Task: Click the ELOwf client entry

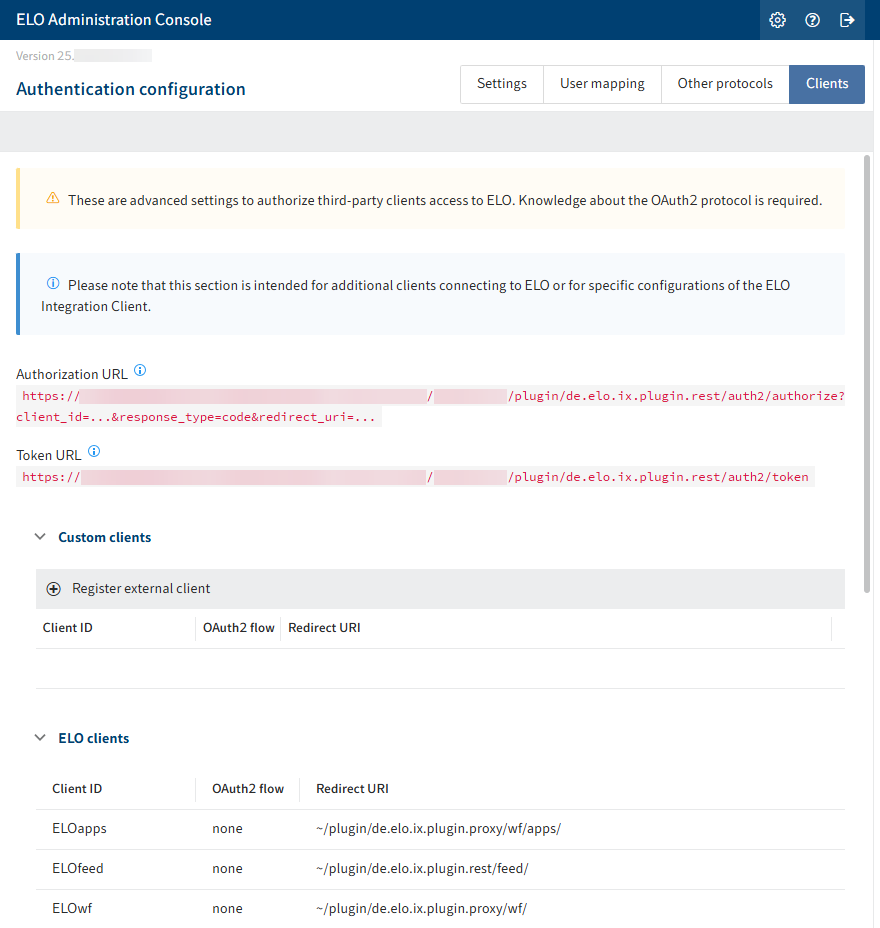Action: click(x=72, y=909)
